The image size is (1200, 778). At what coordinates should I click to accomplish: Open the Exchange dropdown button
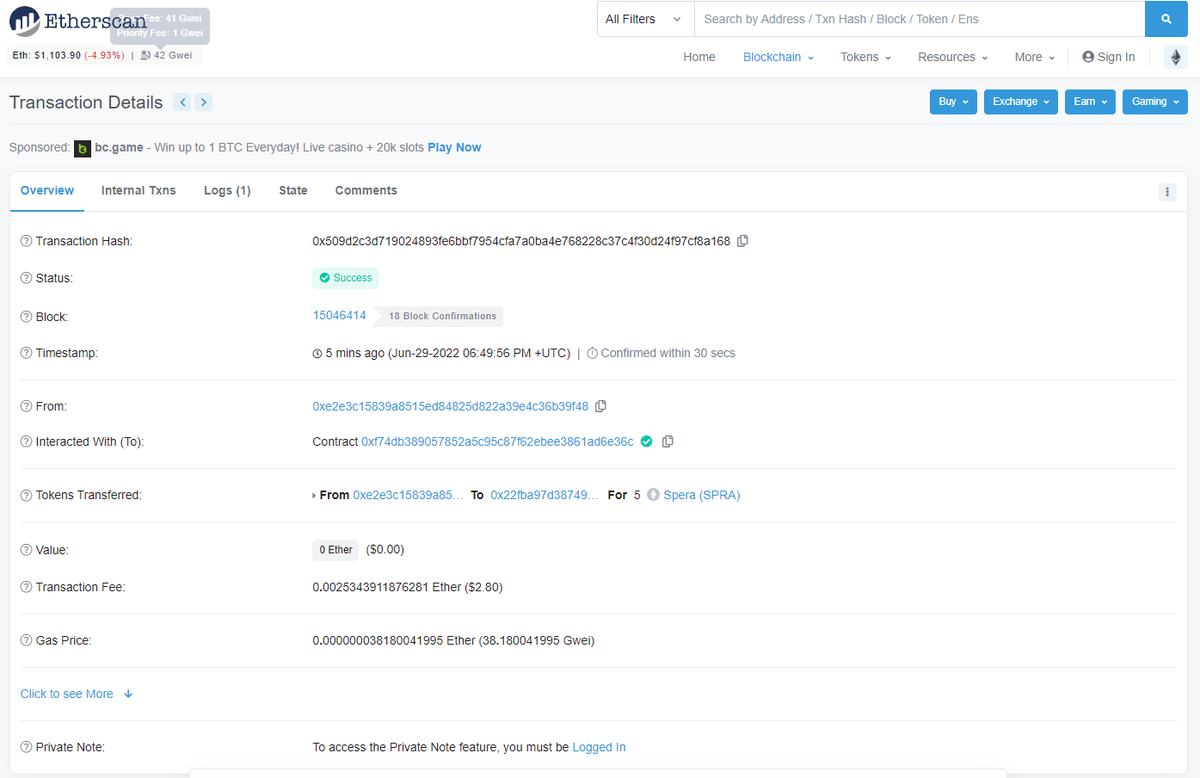(x=1021, y=102)
